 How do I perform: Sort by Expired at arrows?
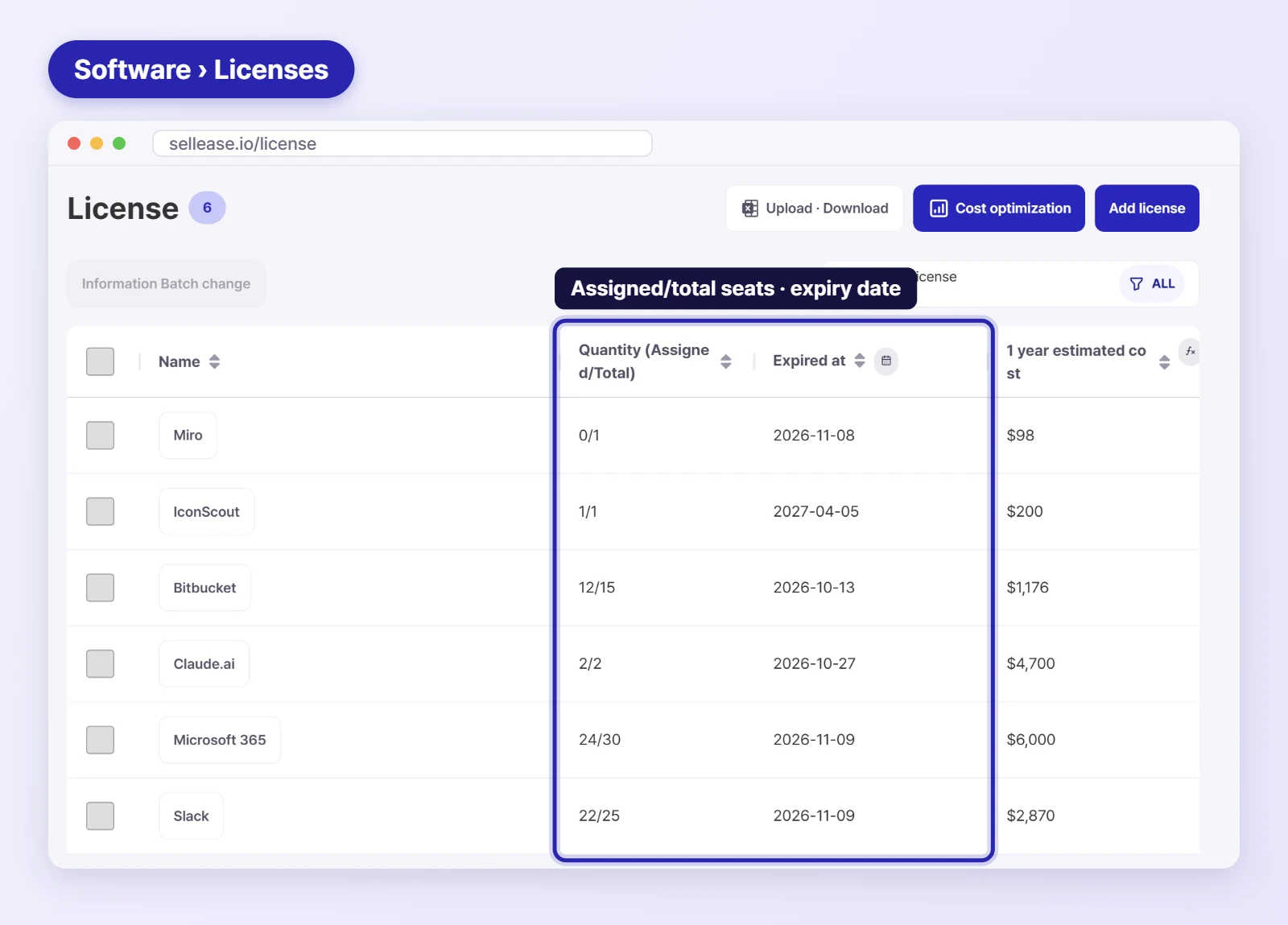[859, 360]
